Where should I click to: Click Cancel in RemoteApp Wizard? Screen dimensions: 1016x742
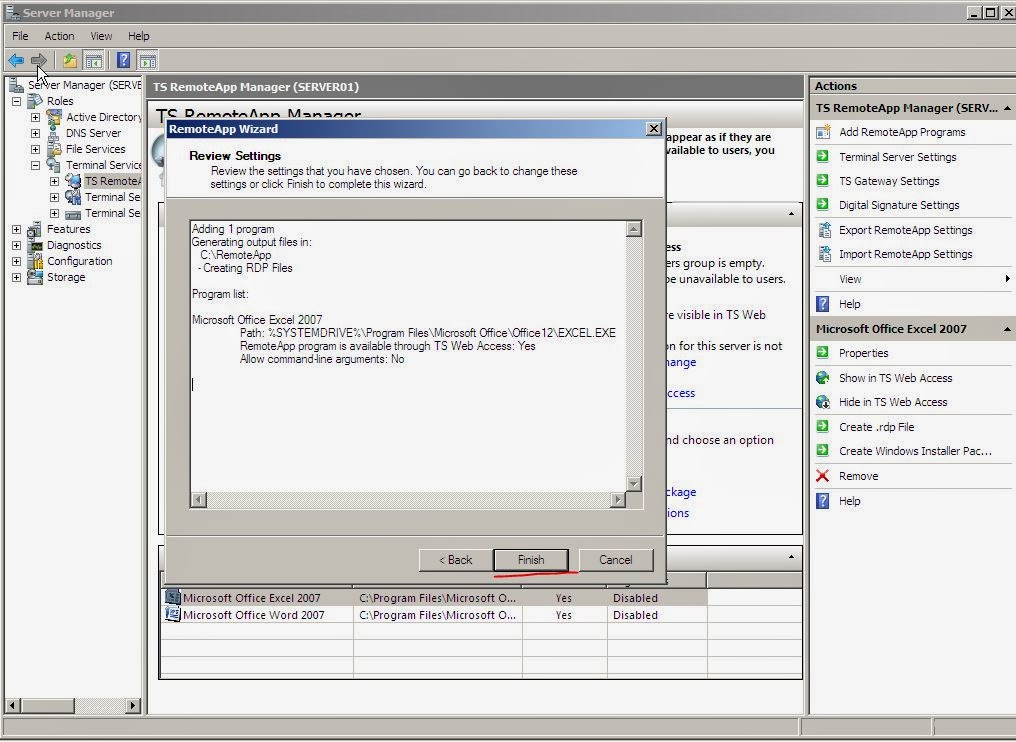point(616,560)
